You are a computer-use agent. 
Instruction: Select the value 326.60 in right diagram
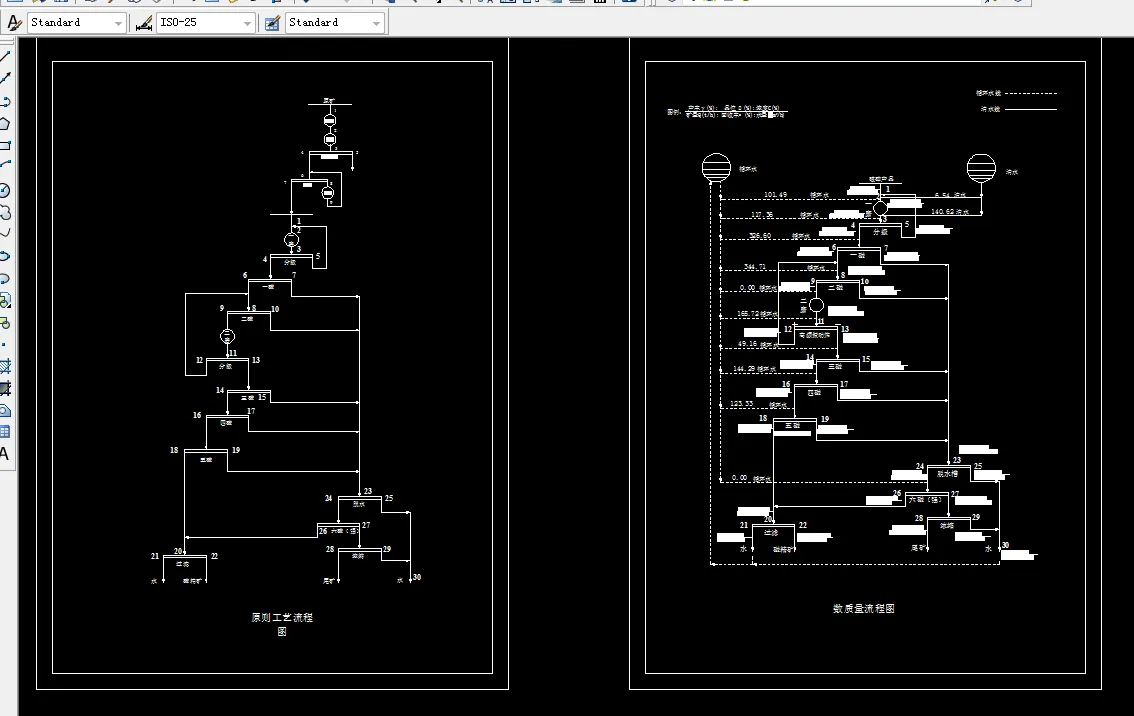[760, 236]
